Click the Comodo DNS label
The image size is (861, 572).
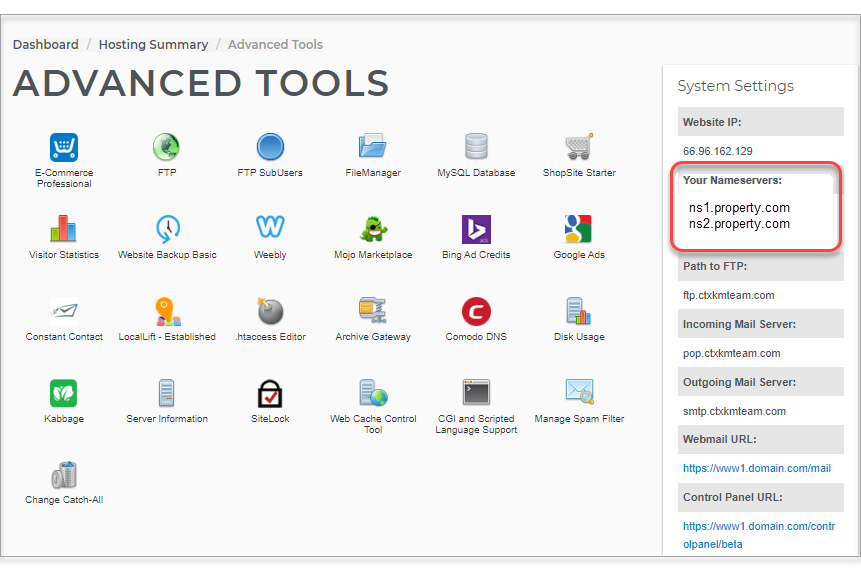476,337
